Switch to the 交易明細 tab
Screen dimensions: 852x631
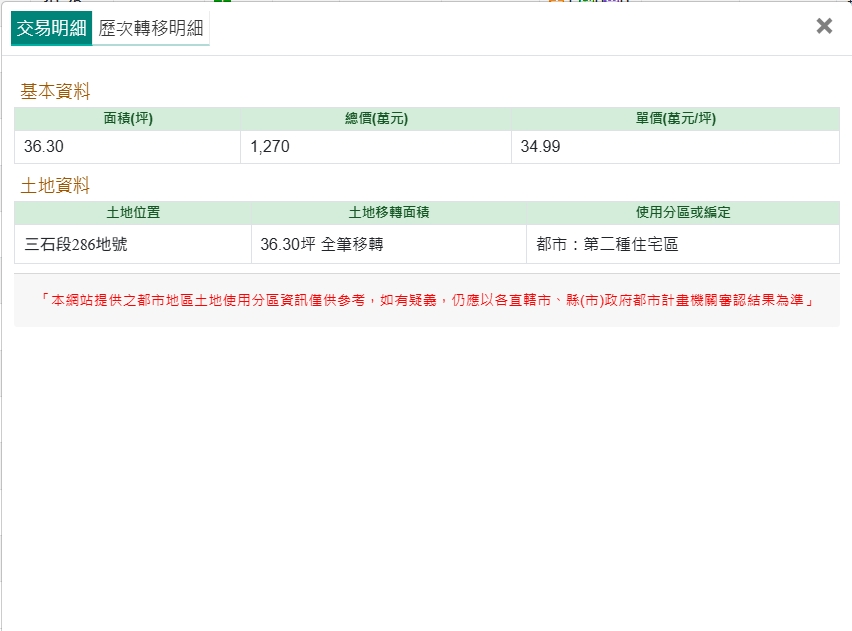tap(51, 28)
